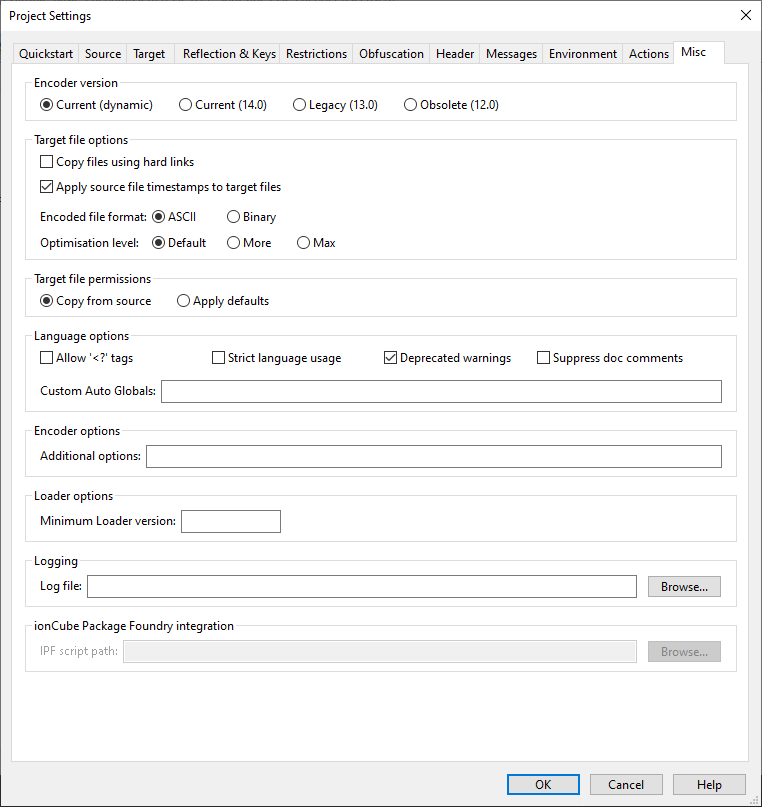
Task: Go to Reflection & Keys tab
Action: (229, 54)
